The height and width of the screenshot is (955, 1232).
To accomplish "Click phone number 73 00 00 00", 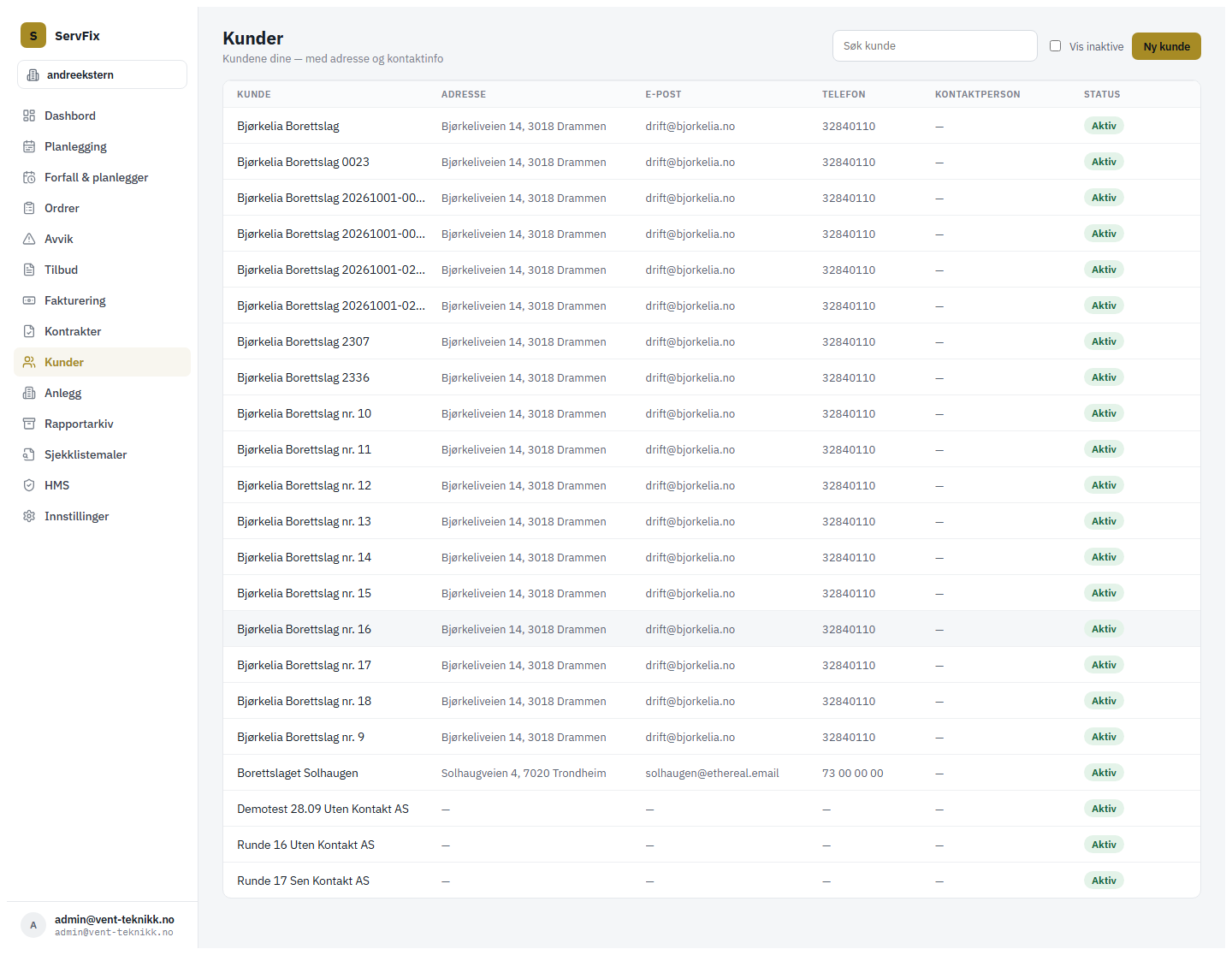I will (853, 773).
